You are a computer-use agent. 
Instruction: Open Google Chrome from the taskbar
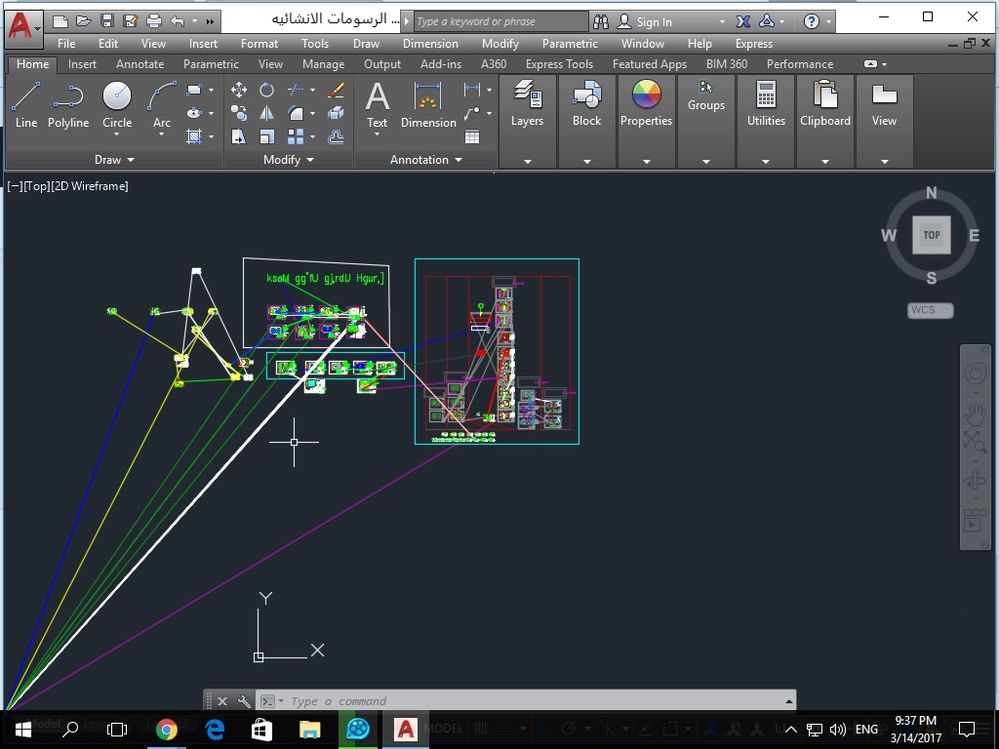167,729
